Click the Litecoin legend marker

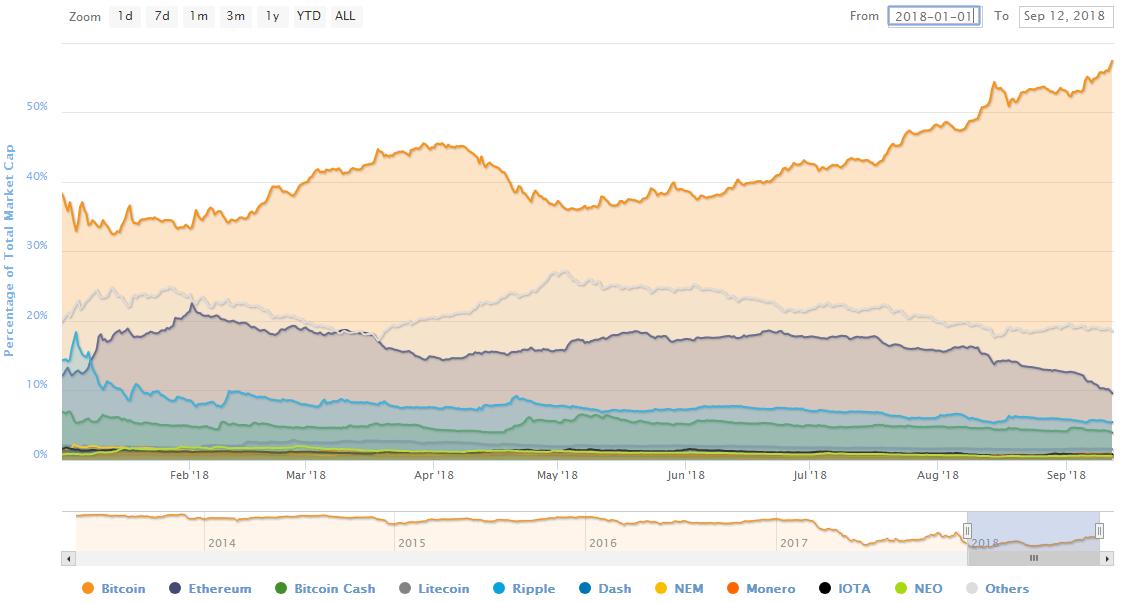(x=404, y=589)
